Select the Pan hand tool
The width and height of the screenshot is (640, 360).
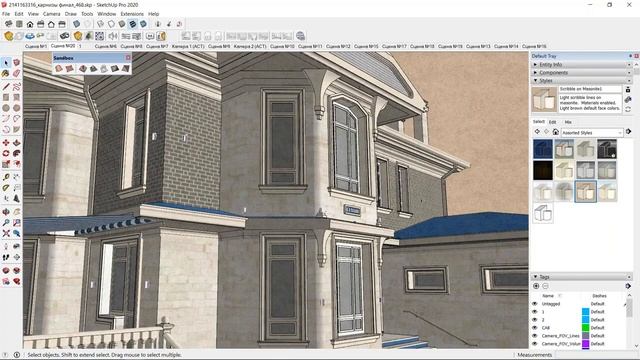point(16,212)
